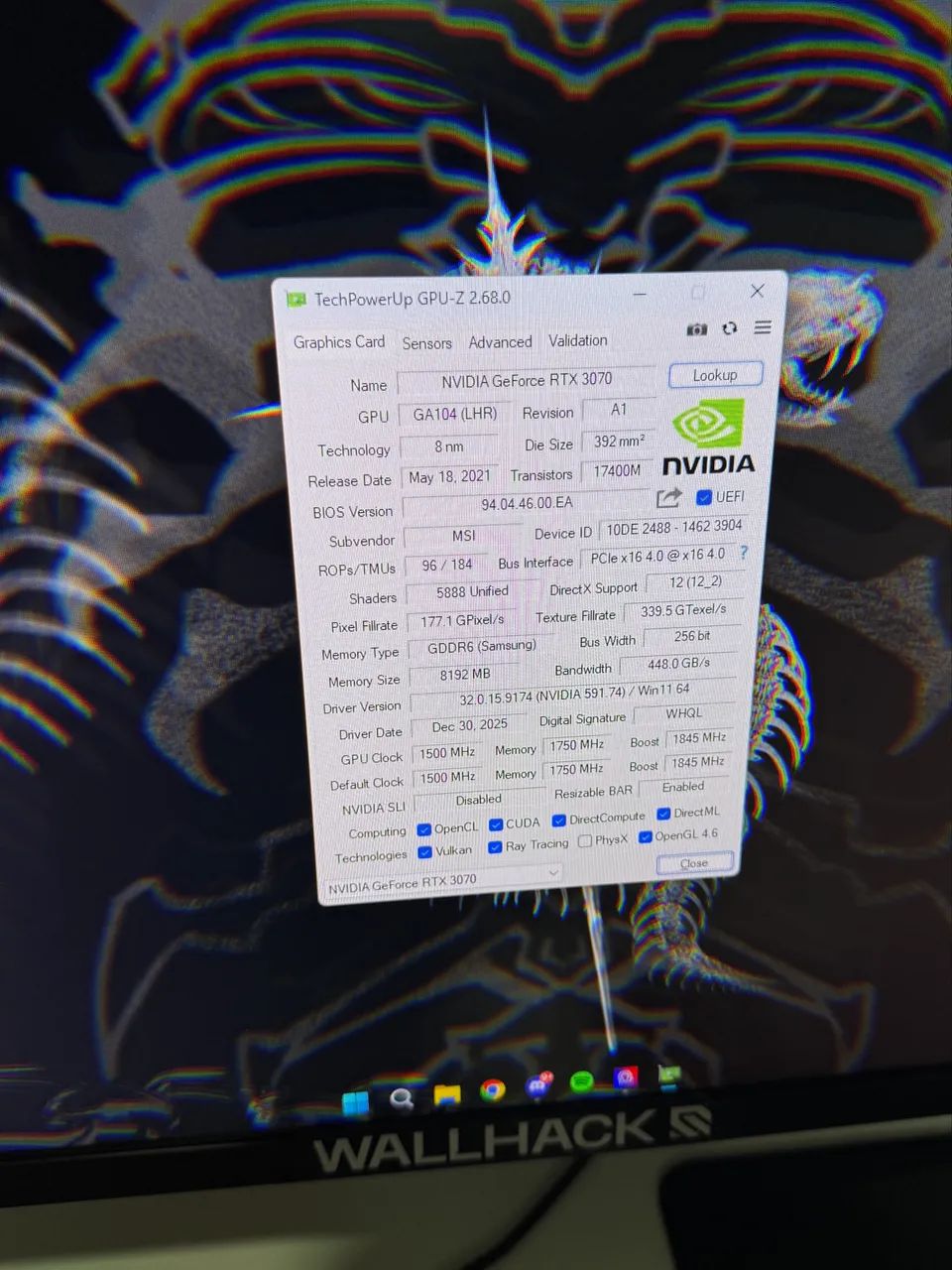Toggle the PhysX checkbox
The height and width of the screenshot is (1270, 952).
(x=585, y=841)
